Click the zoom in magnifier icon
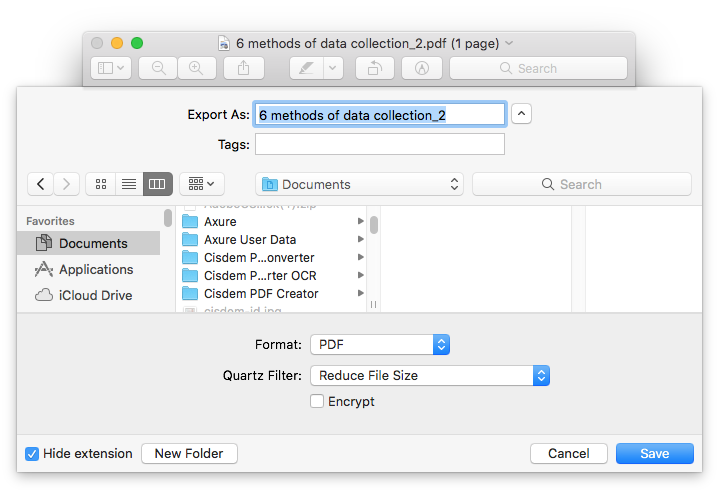 (x=196, y=68)
